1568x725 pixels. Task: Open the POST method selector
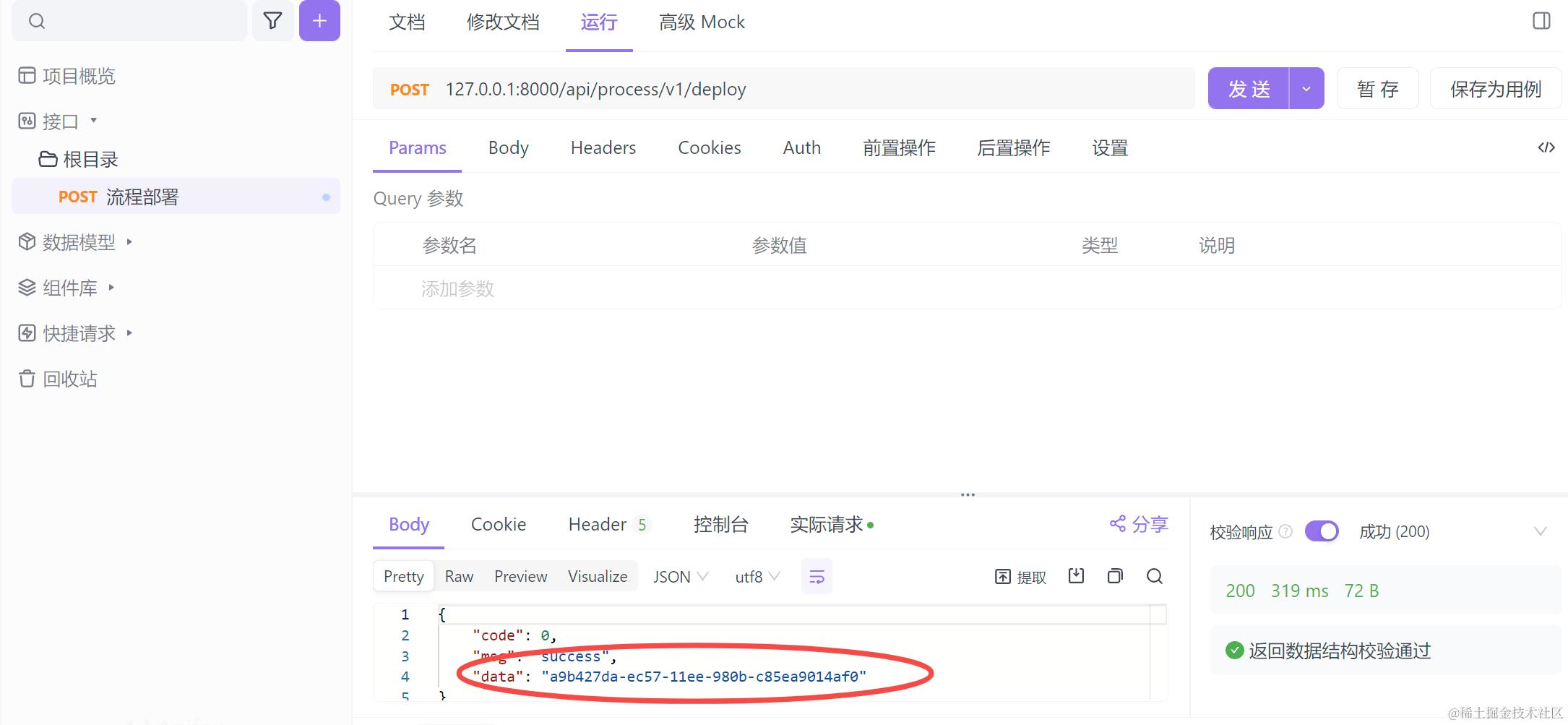(x=410, y=90)
